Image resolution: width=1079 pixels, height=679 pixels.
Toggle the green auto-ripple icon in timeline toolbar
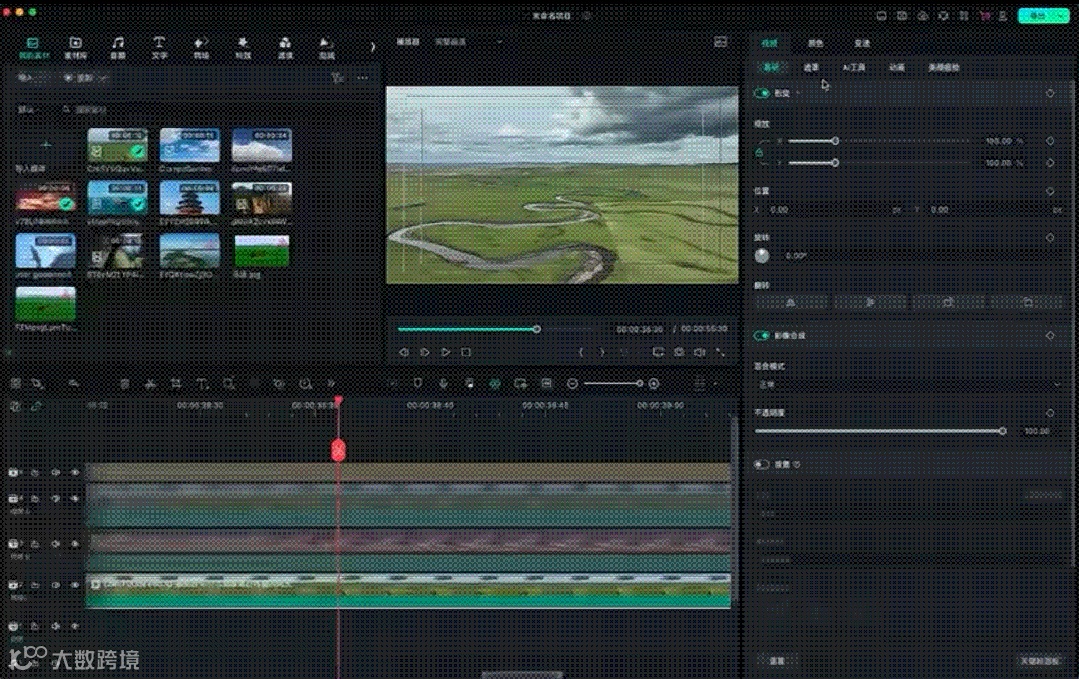(495, 383)
